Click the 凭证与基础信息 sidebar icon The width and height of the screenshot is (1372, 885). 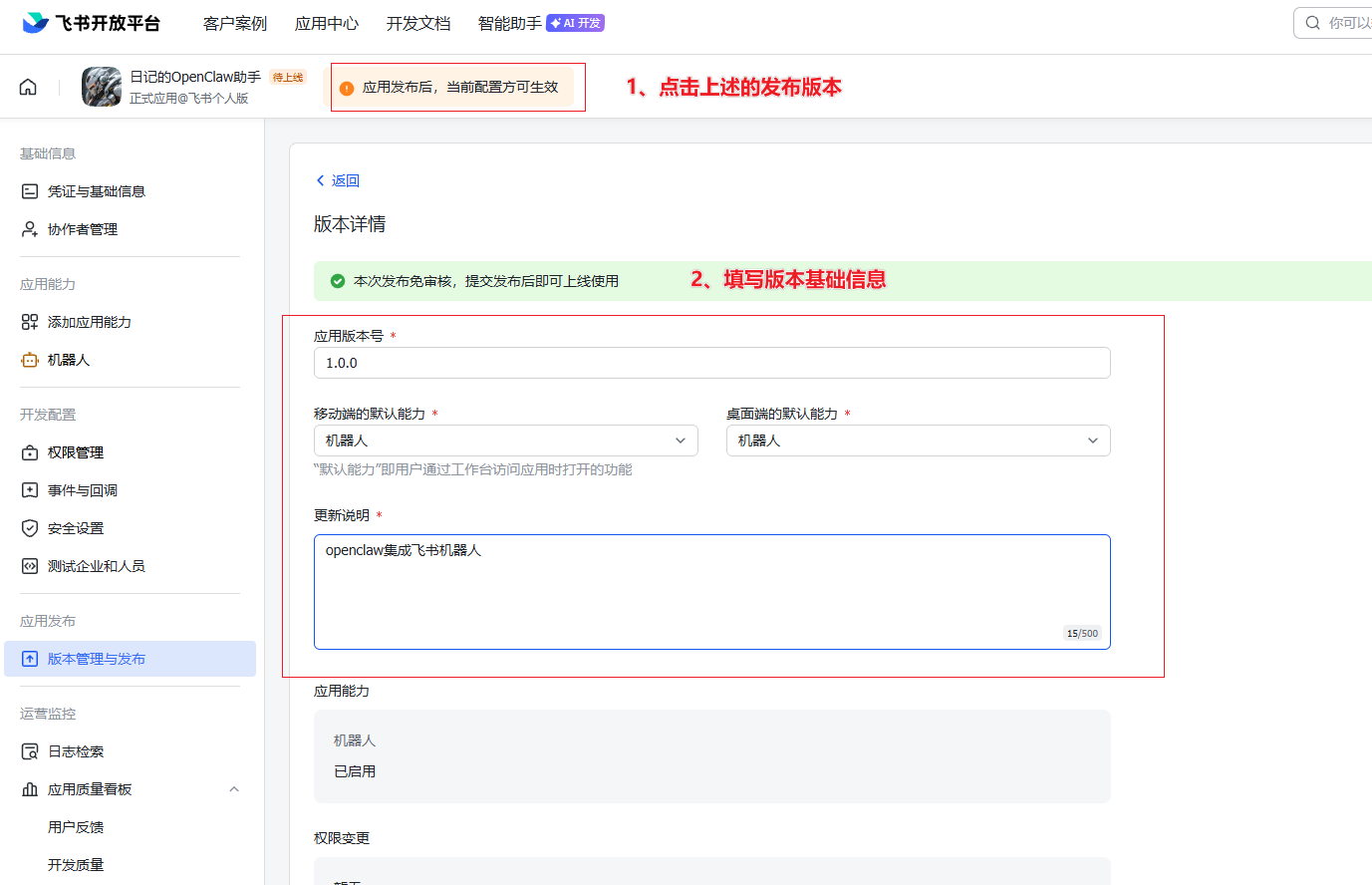tap(30, 191)
